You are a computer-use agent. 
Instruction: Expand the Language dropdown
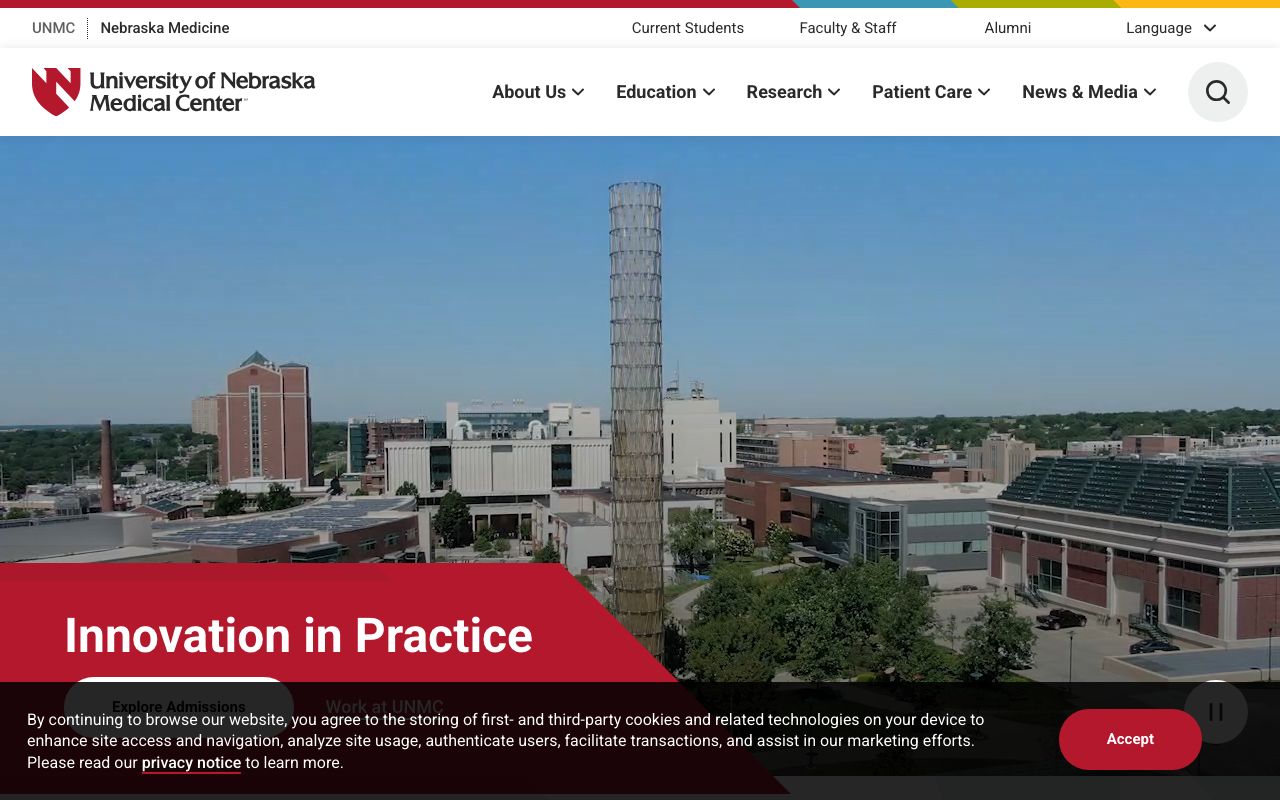[x=1170, y=28]
